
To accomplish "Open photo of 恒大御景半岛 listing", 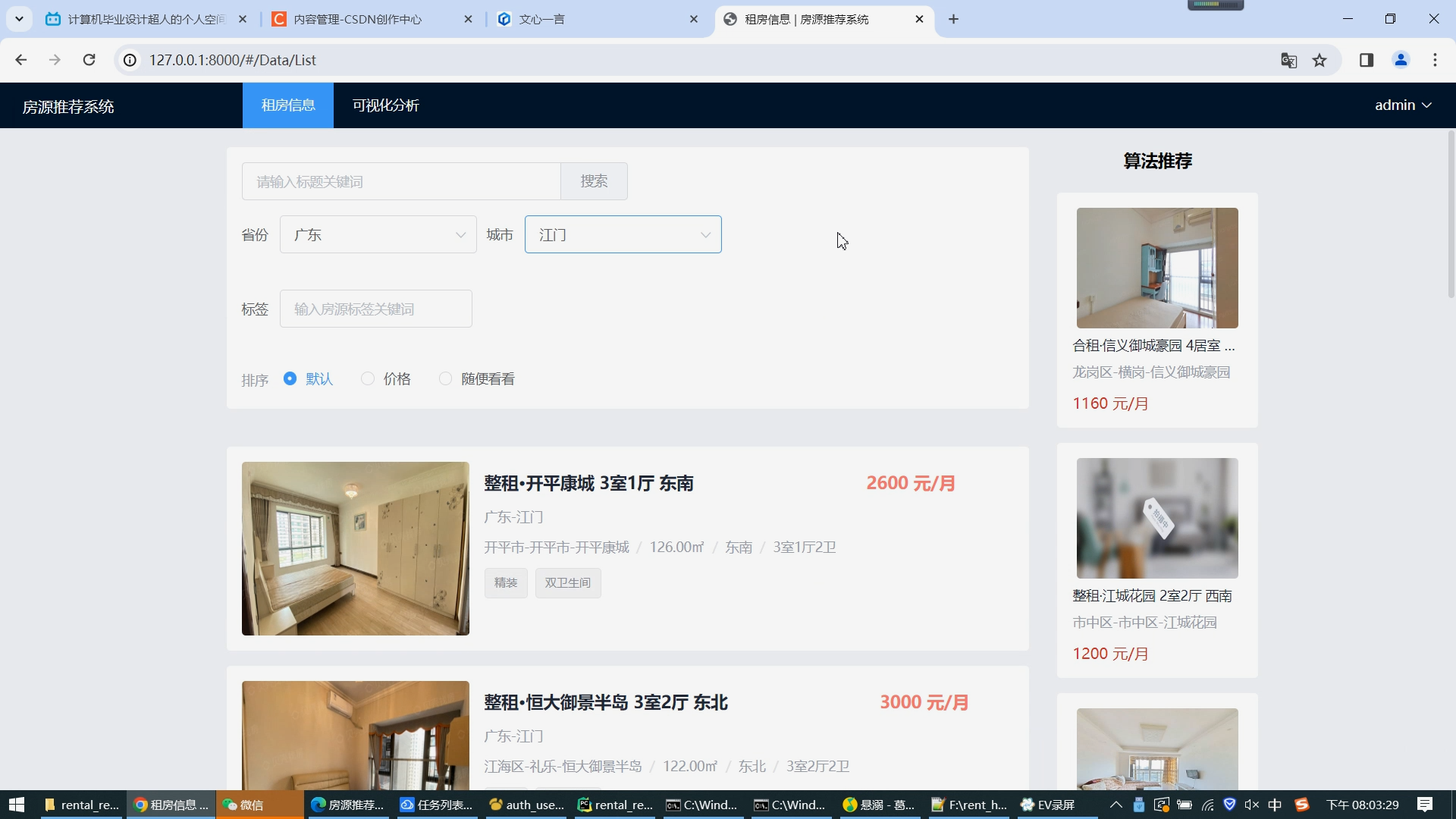I will point(356,735).
